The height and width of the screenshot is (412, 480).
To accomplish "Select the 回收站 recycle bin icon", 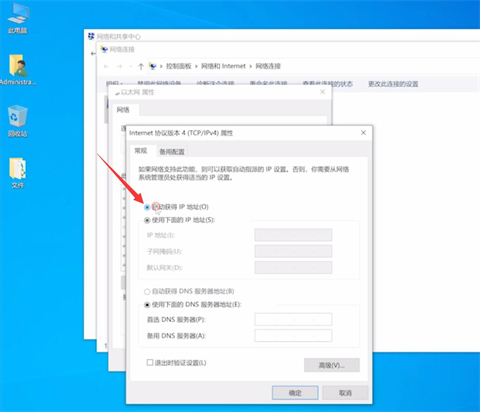I will (x=18, y=121).
